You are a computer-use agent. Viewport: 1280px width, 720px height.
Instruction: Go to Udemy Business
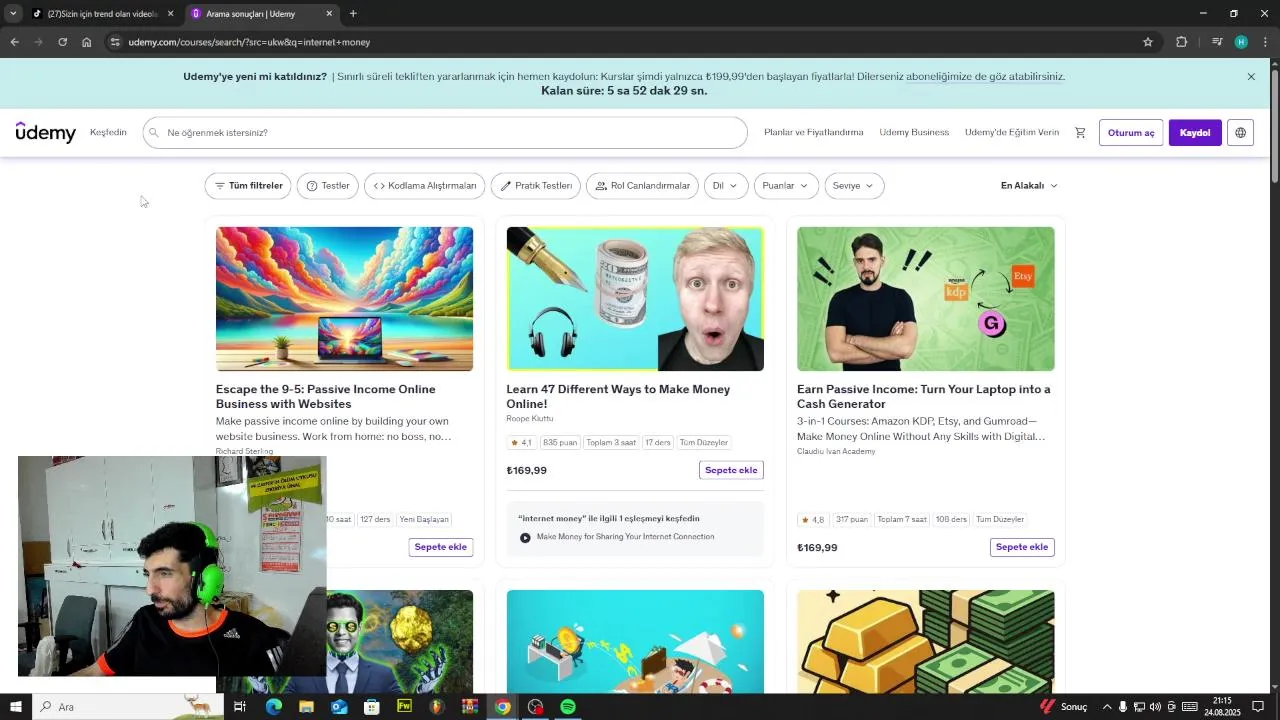[914, 132]
